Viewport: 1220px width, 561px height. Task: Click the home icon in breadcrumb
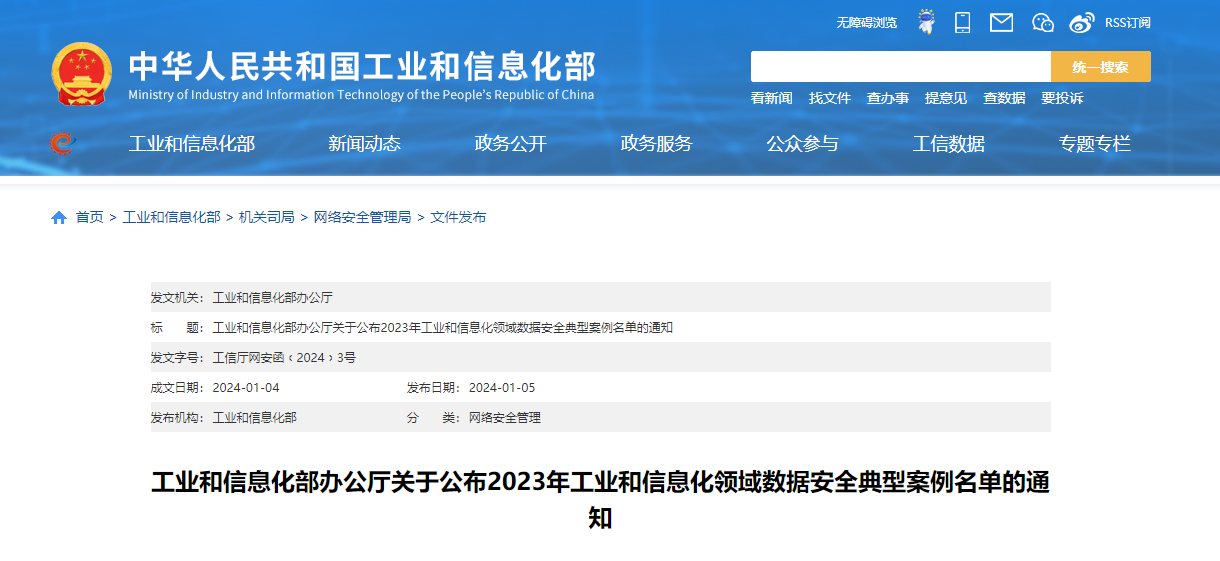59,217
